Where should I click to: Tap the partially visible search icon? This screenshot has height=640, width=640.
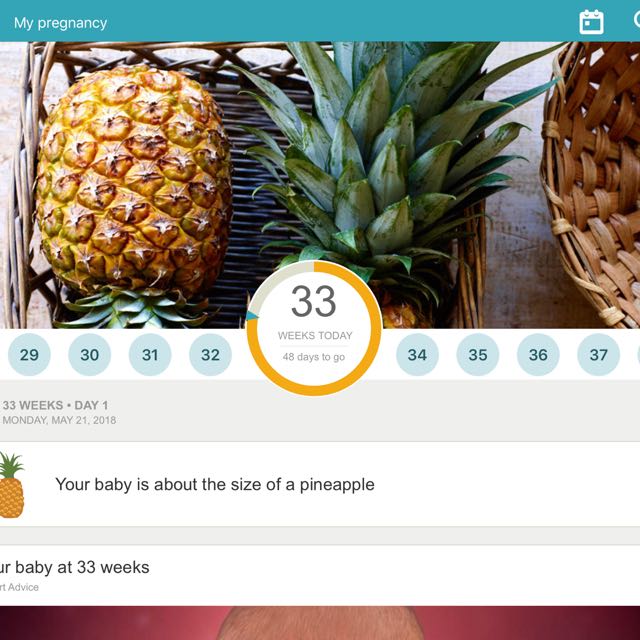[636, 20]
